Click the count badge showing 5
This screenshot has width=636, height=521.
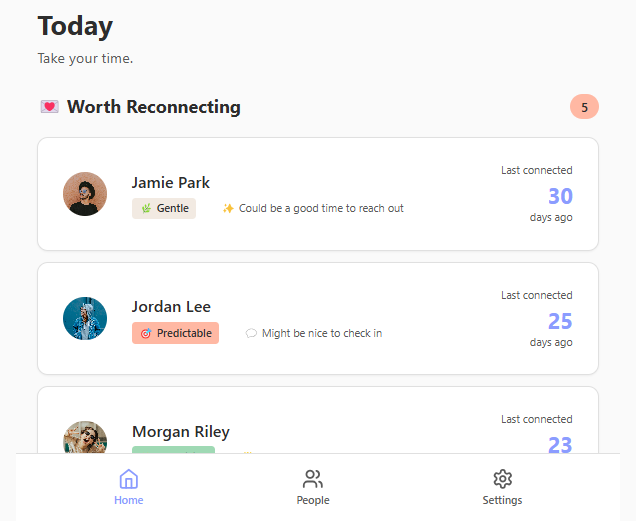584,107
